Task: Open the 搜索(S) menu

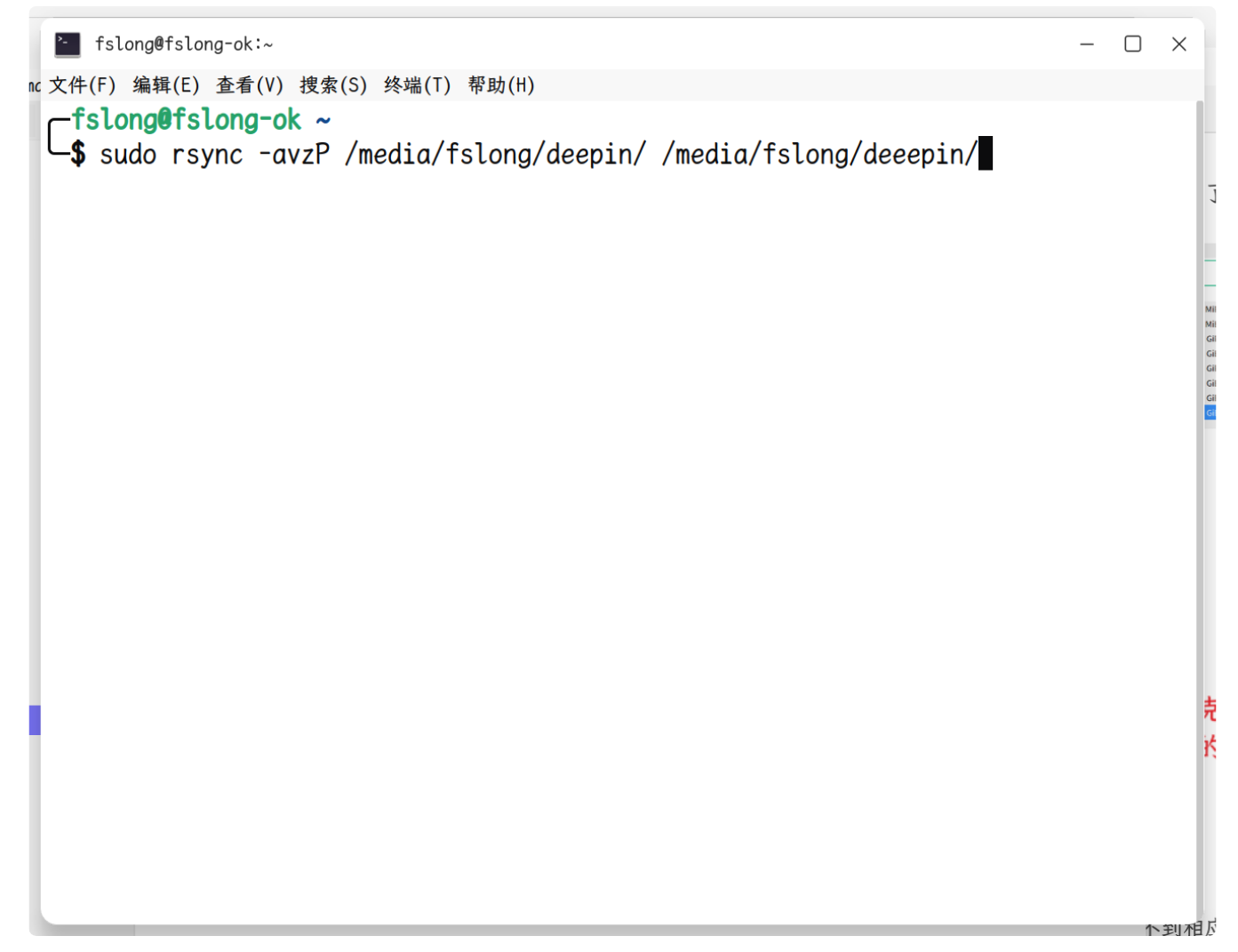Action: pyautogui.click(x=333, y=85)
